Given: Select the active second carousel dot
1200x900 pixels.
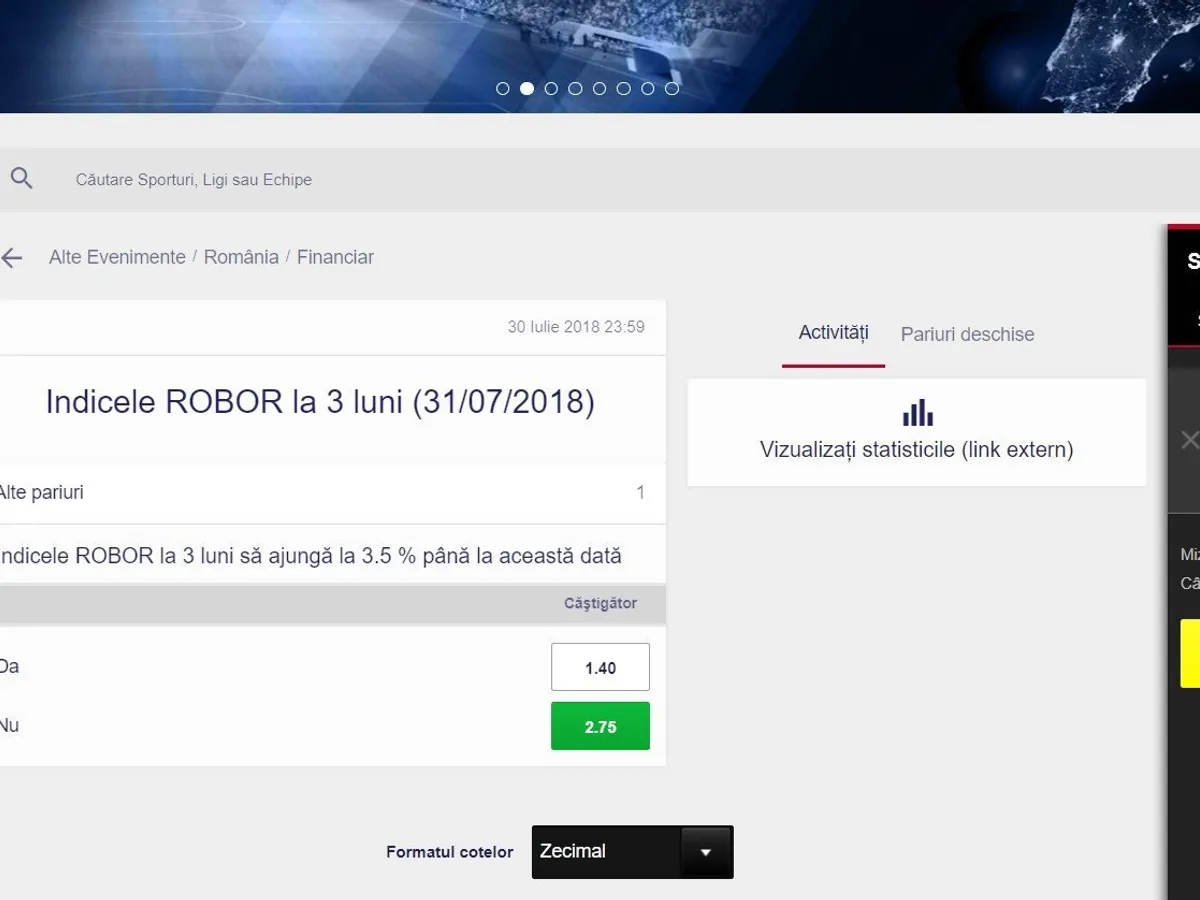Looking at the screenshot, I should tap(527, 88).
